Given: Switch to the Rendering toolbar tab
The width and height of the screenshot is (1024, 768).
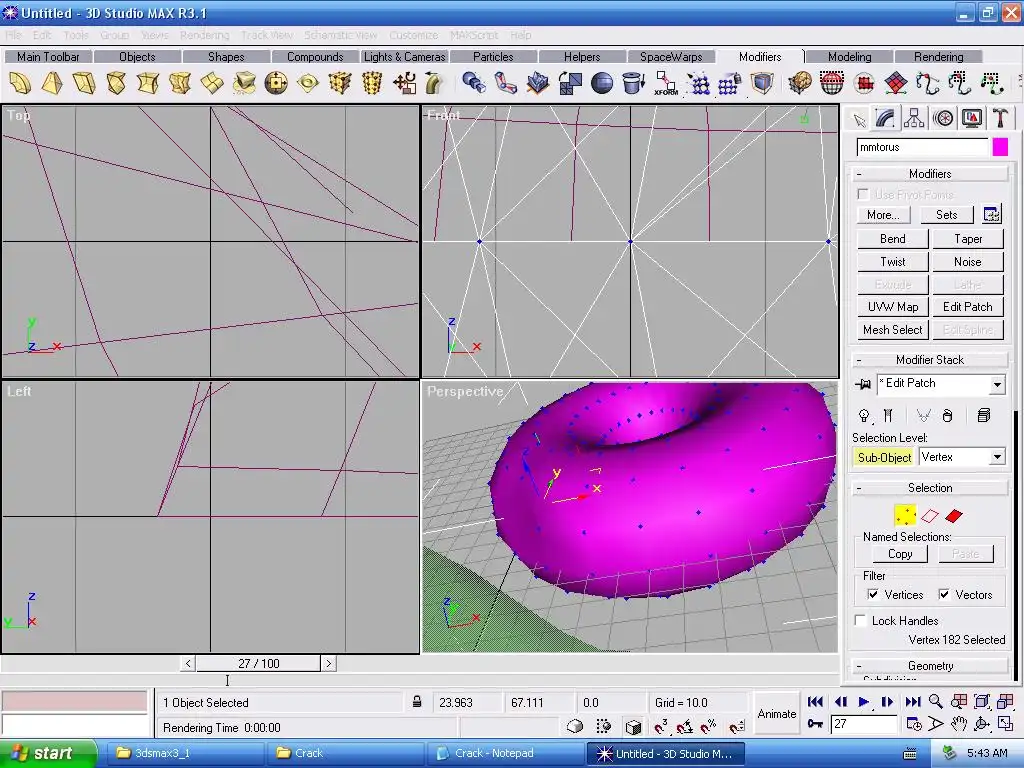Looking at the screenshot, I should 938,57.
